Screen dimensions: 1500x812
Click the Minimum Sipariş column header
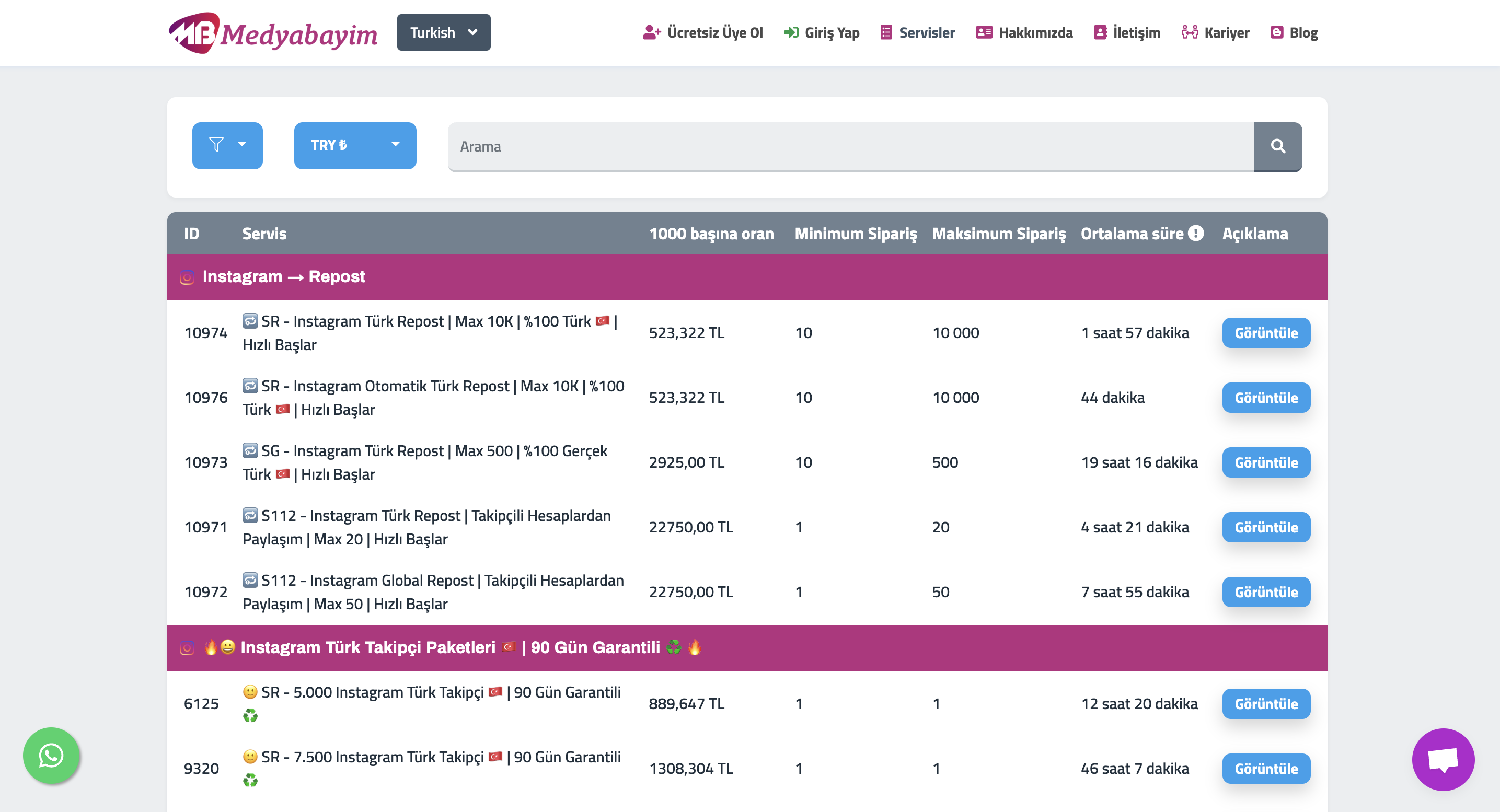tap(856, 234)
